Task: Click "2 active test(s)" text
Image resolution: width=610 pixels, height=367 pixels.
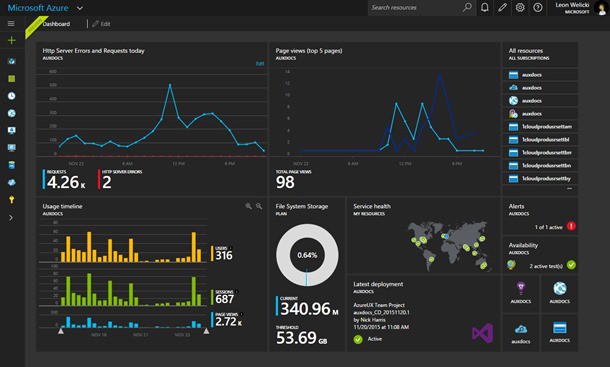Action: tap(546, 266)
